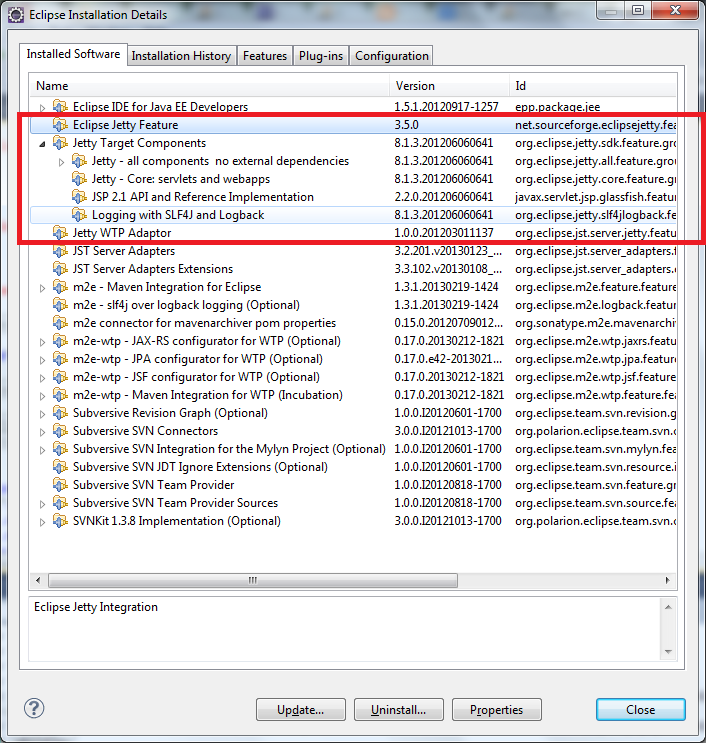706x743 pixels.
Task: Click the Eclipse IDE for Java EE feature icon
Action: tap(60, 107)
